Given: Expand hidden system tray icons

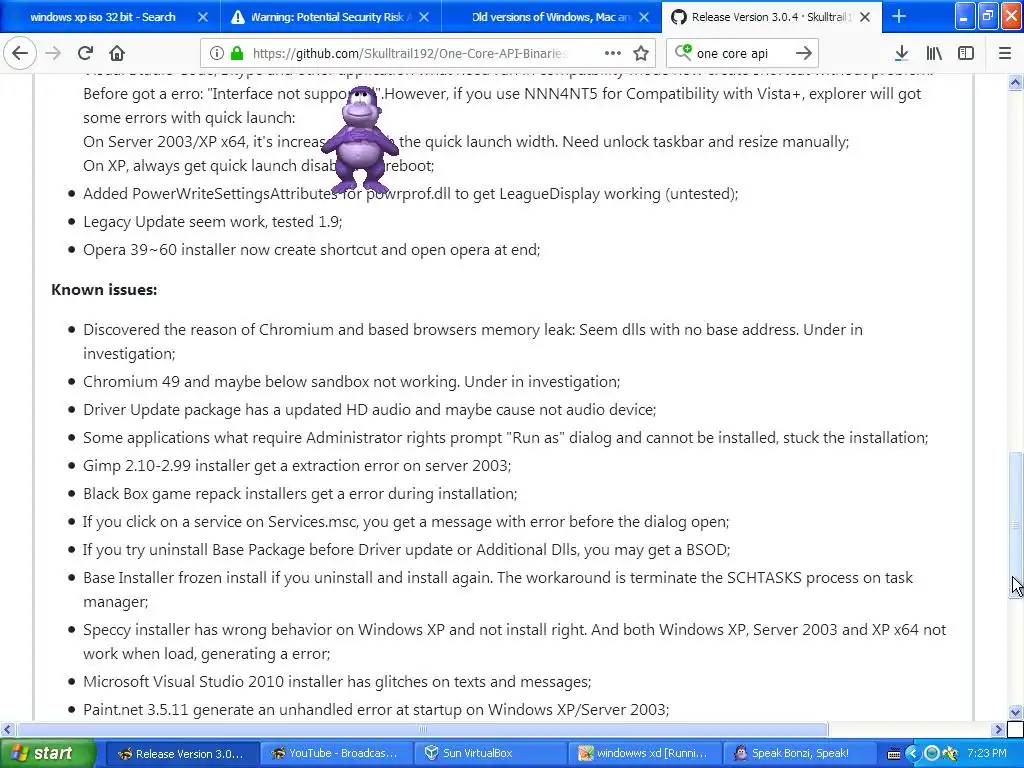Looking at the screenshot, I should 912,754.
